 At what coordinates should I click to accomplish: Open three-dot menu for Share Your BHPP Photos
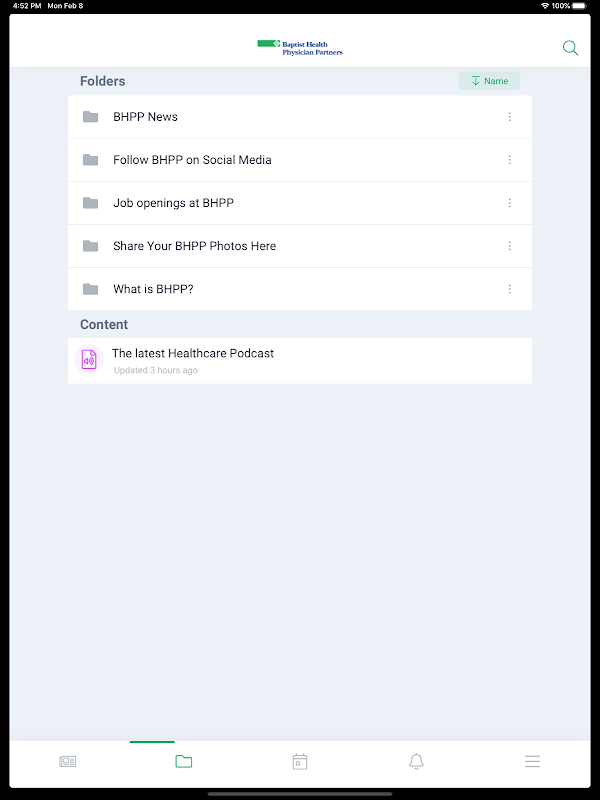(x=510, y=246)
